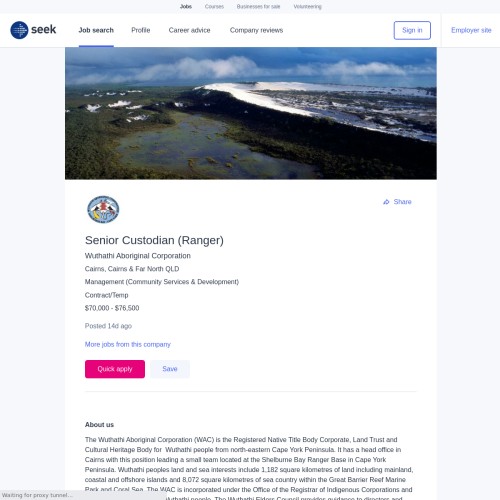Save this job listing
Viewport: 500px width, 500px height.
[170, 369]
